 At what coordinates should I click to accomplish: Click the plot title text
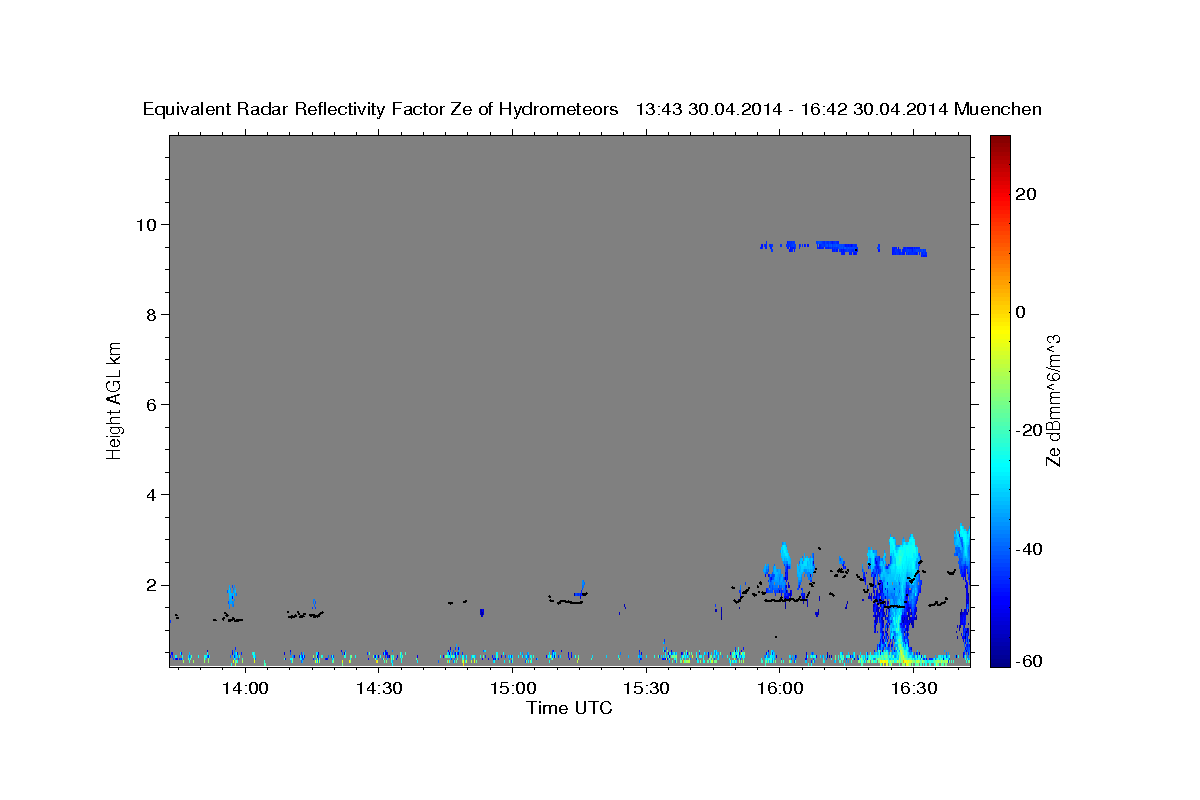pos(593,109)
